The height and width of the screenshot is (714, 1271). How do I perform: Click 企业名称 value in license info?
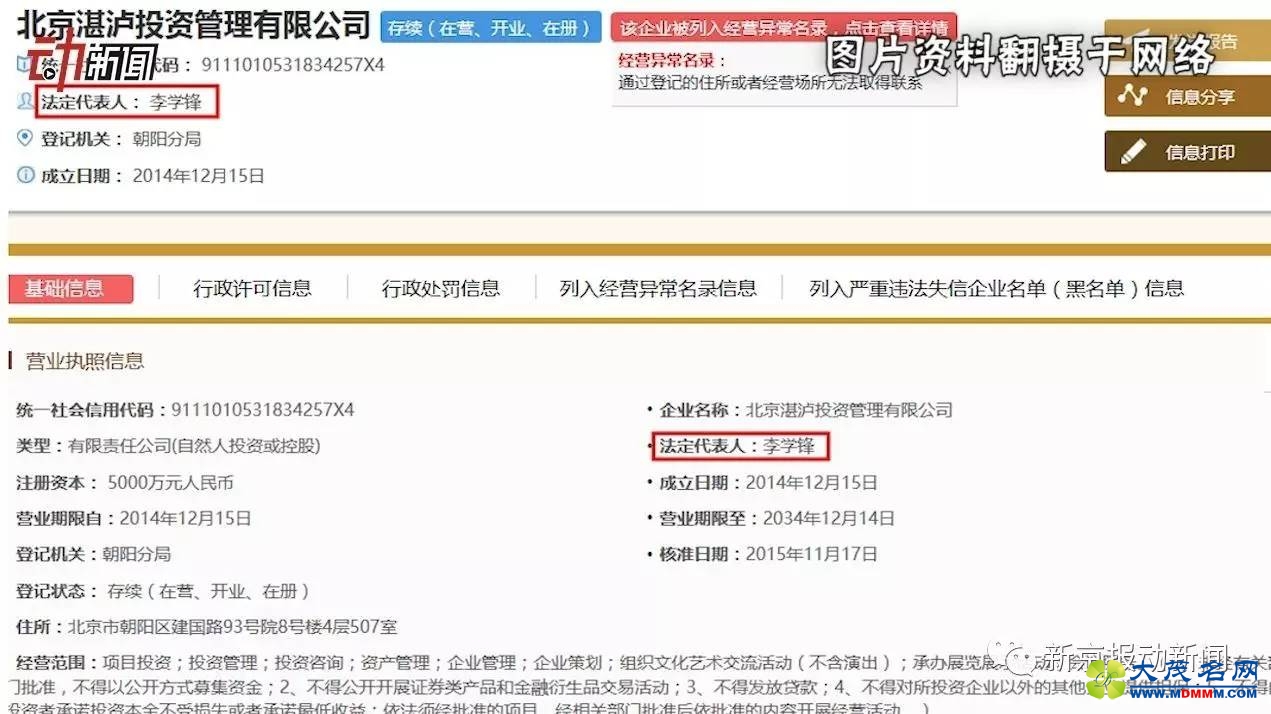pyautogui.click(x=849, y=410)
